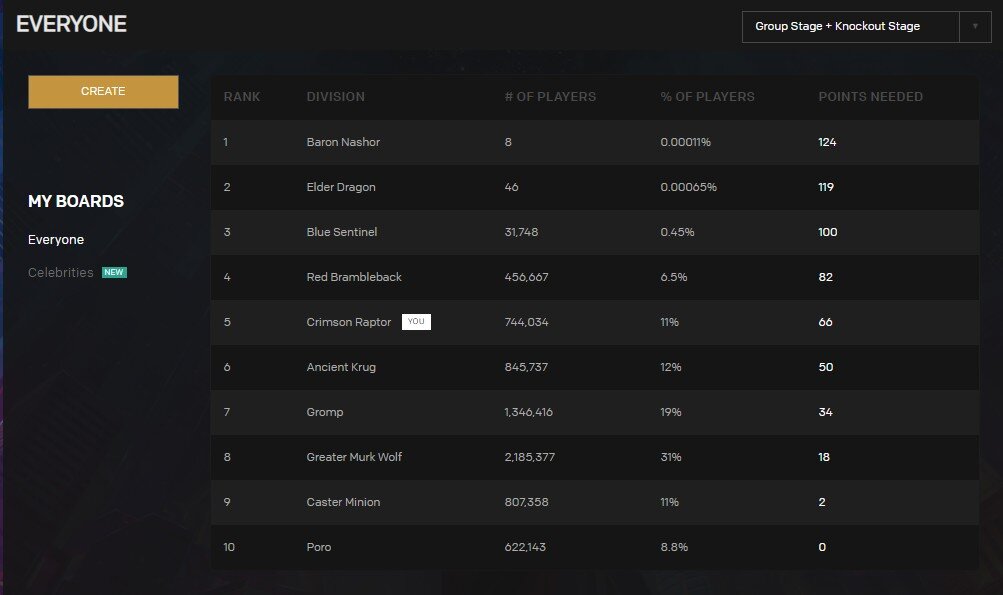
Task: Click the POINTS NEEDED column header
Action: point(870,97)
